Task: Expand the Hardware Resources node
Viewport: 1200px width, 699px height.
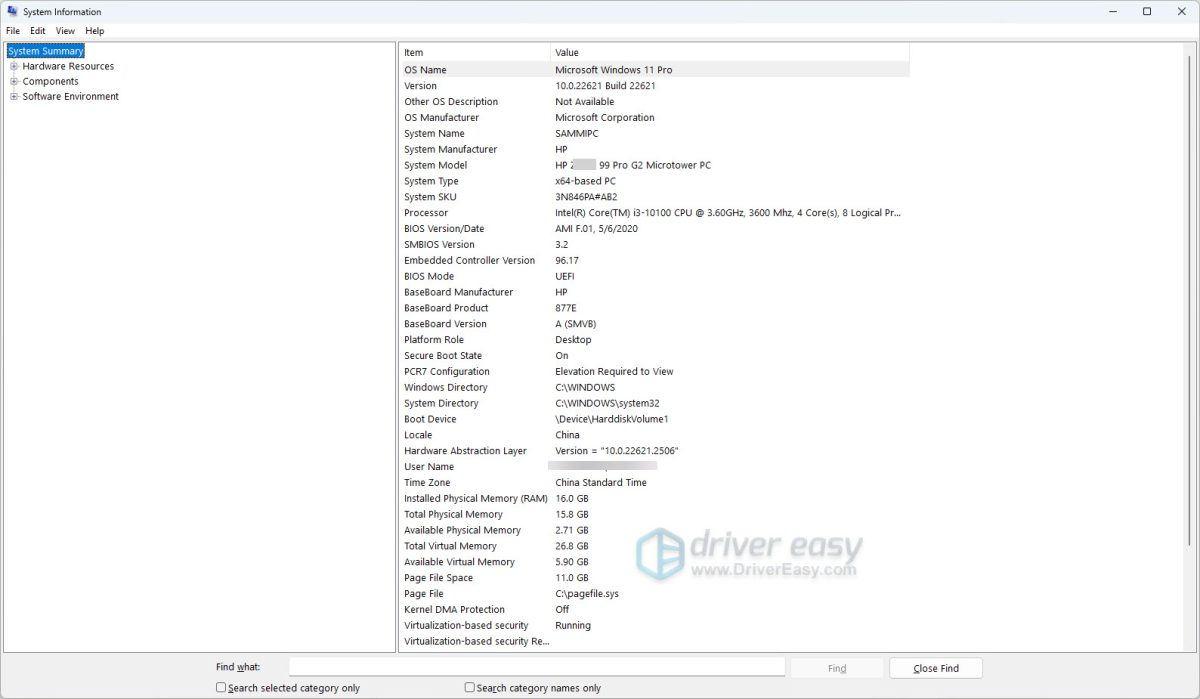Action: point(14,66)
